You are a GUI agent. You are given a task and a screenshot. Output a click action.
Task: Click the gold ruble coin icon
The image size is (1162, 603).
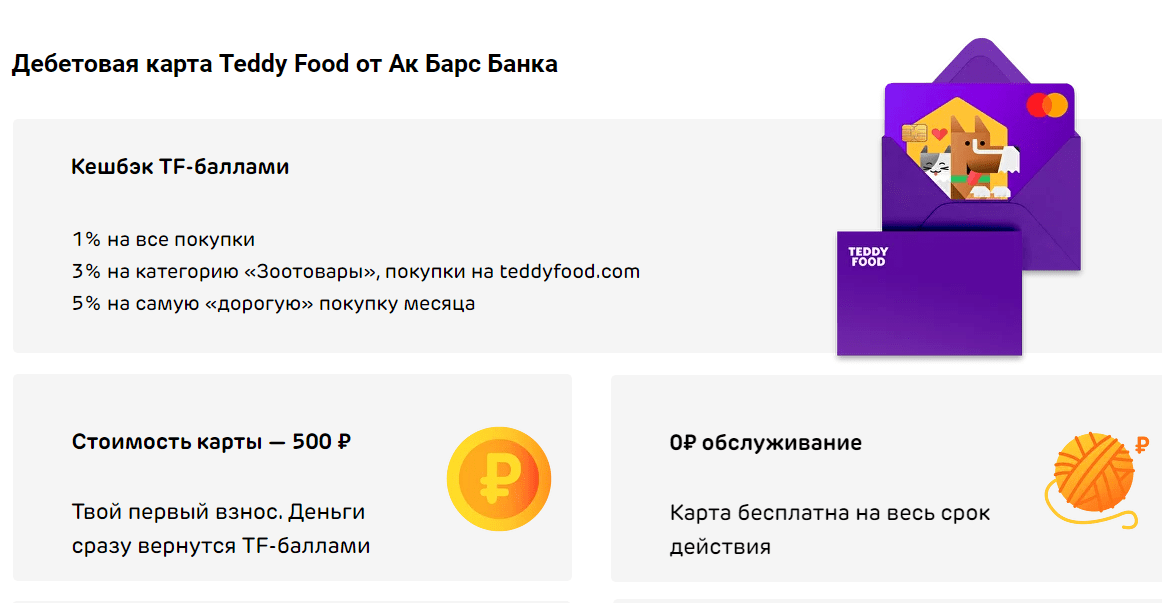point(498,478)
